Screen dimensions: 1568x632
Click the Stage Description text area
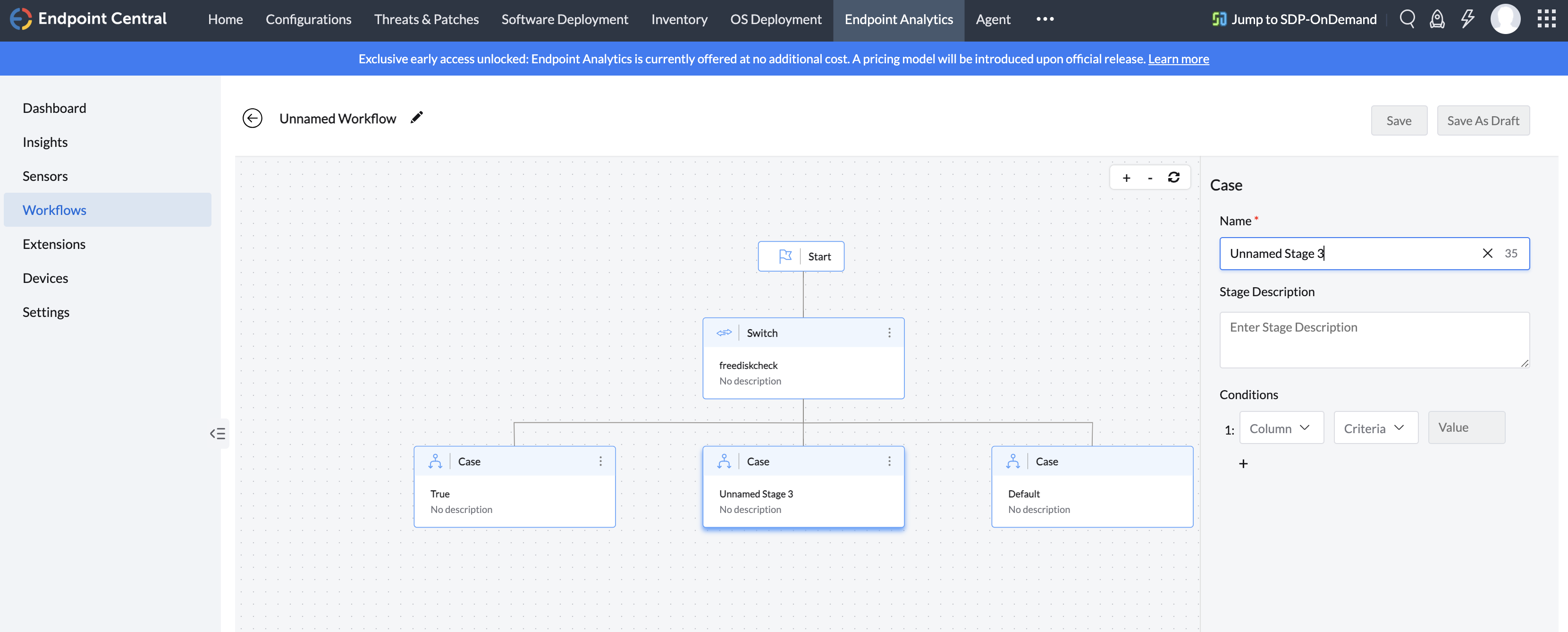pyautogui.click(x=1374, y=340)
